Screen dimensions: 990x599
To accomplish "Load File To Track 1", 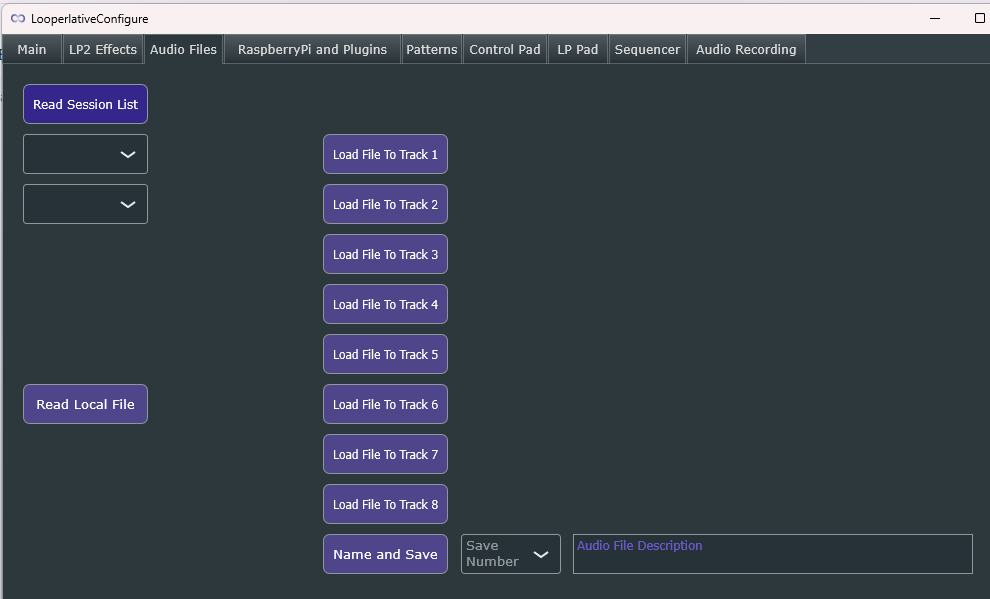I will (x=385, y=154).
